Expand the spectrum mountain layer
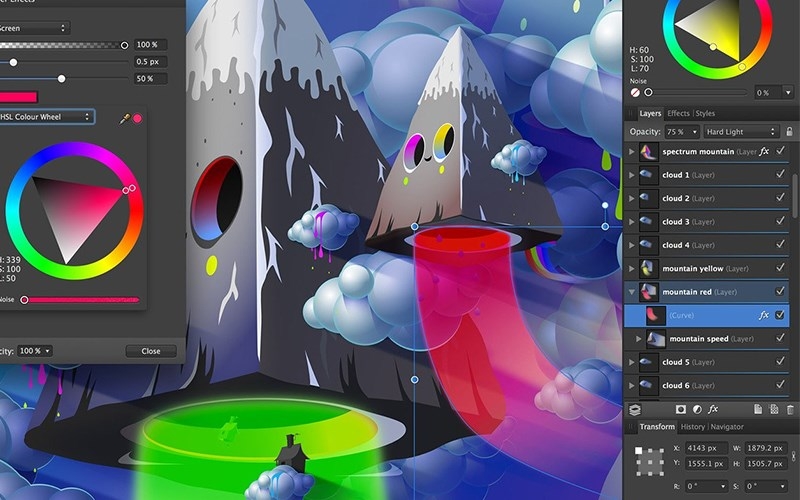This screenshot has width=800, height=500. pos(632,151)
